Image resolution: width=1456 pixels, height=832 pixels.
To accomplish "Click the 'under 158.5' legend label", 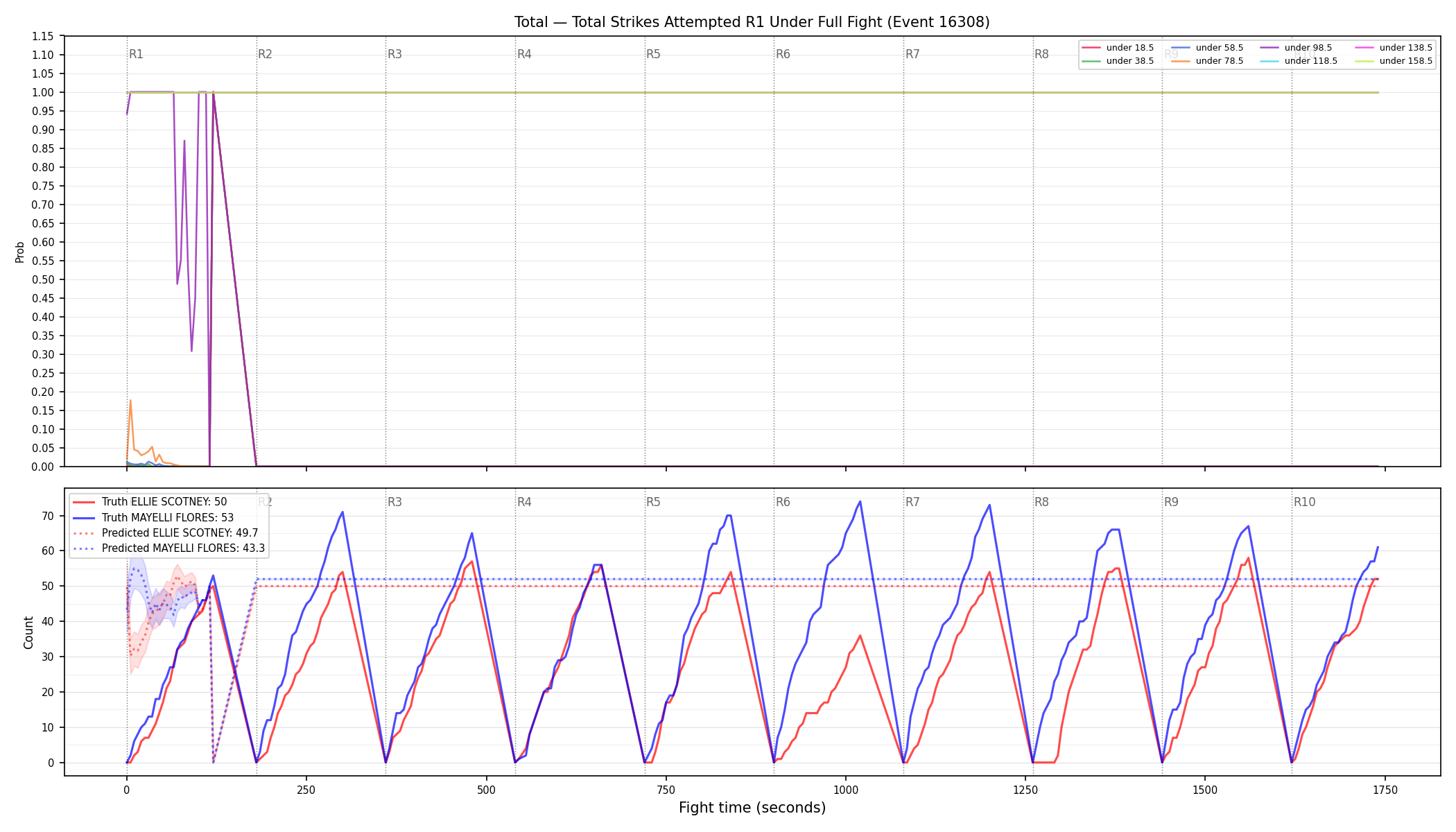I will click(x=1406, y=61).
